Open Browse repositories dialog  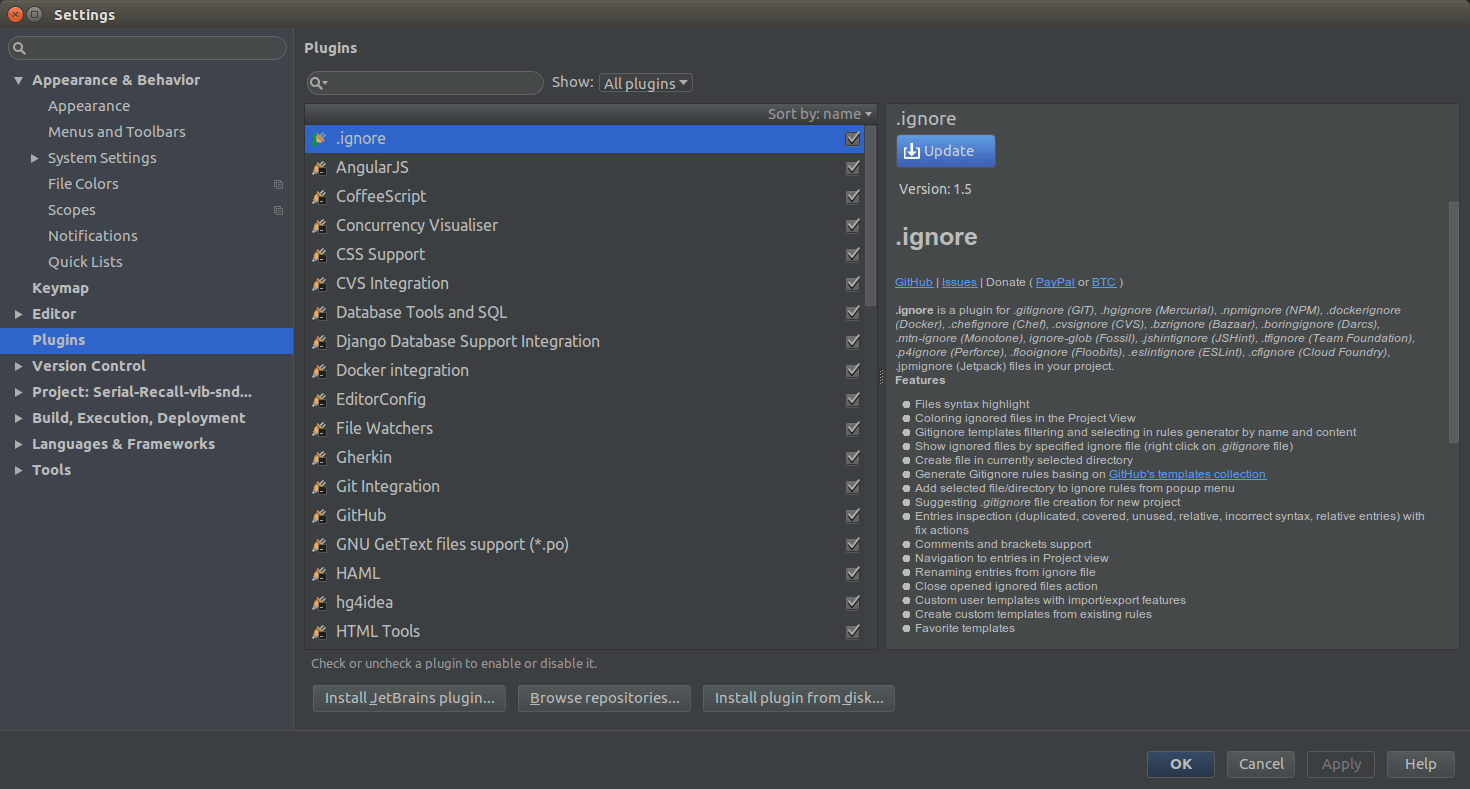pos(605,698)
